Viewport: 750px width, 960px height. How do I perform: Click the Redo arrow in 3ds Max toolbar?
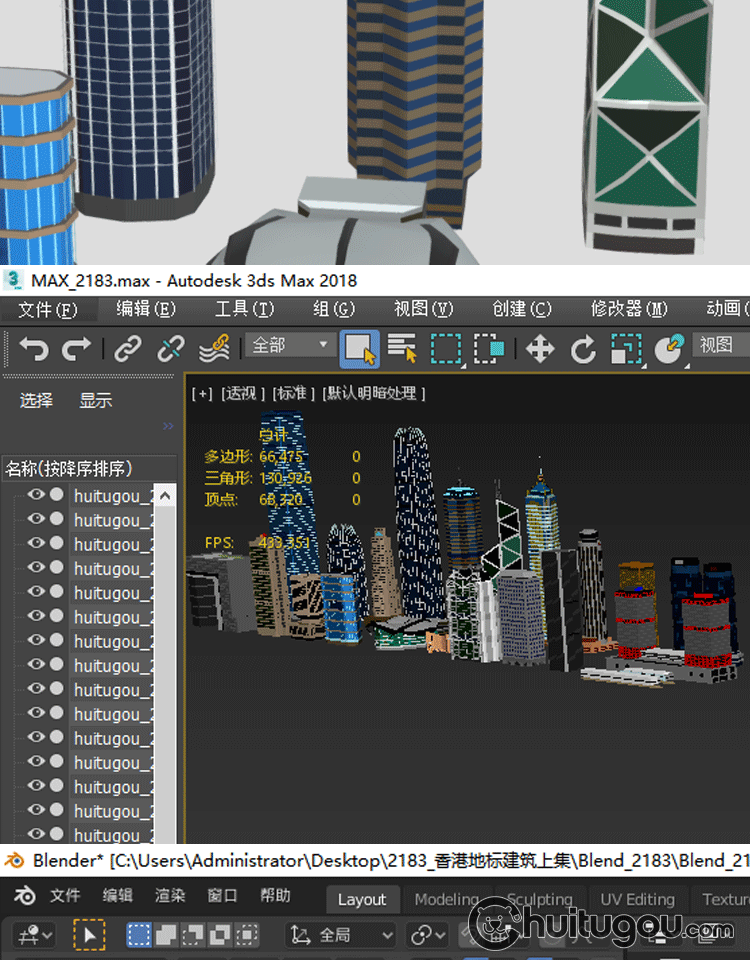tap(76, 348)
